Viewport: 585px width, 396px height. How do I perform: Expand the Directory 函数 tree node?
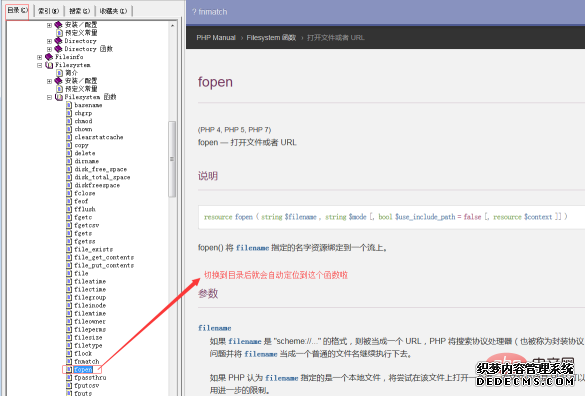49,49
